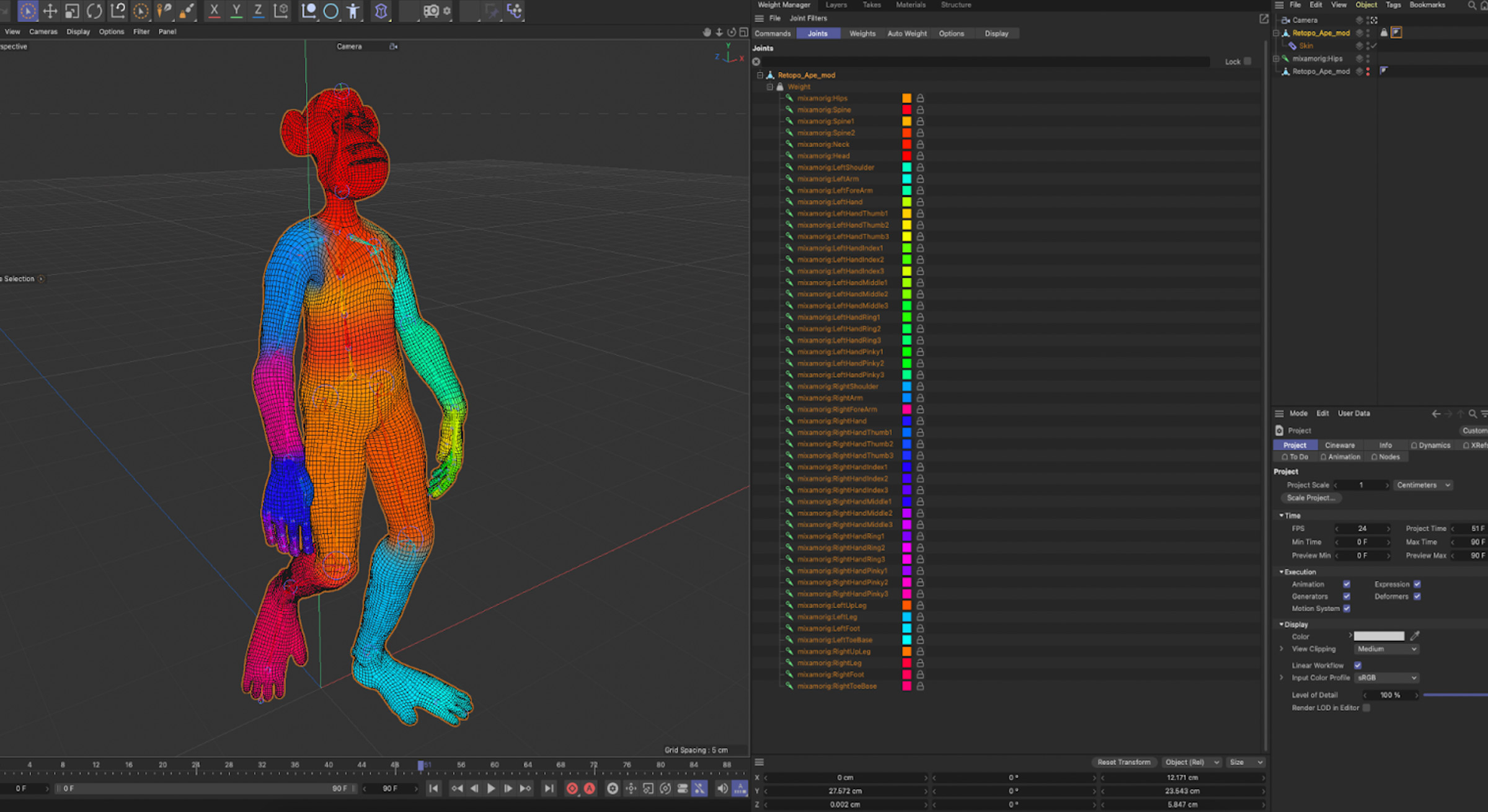The width and height of the screenshot is (1488, 812).
Task: Activate the Scale tool
Action: (72, 11)
